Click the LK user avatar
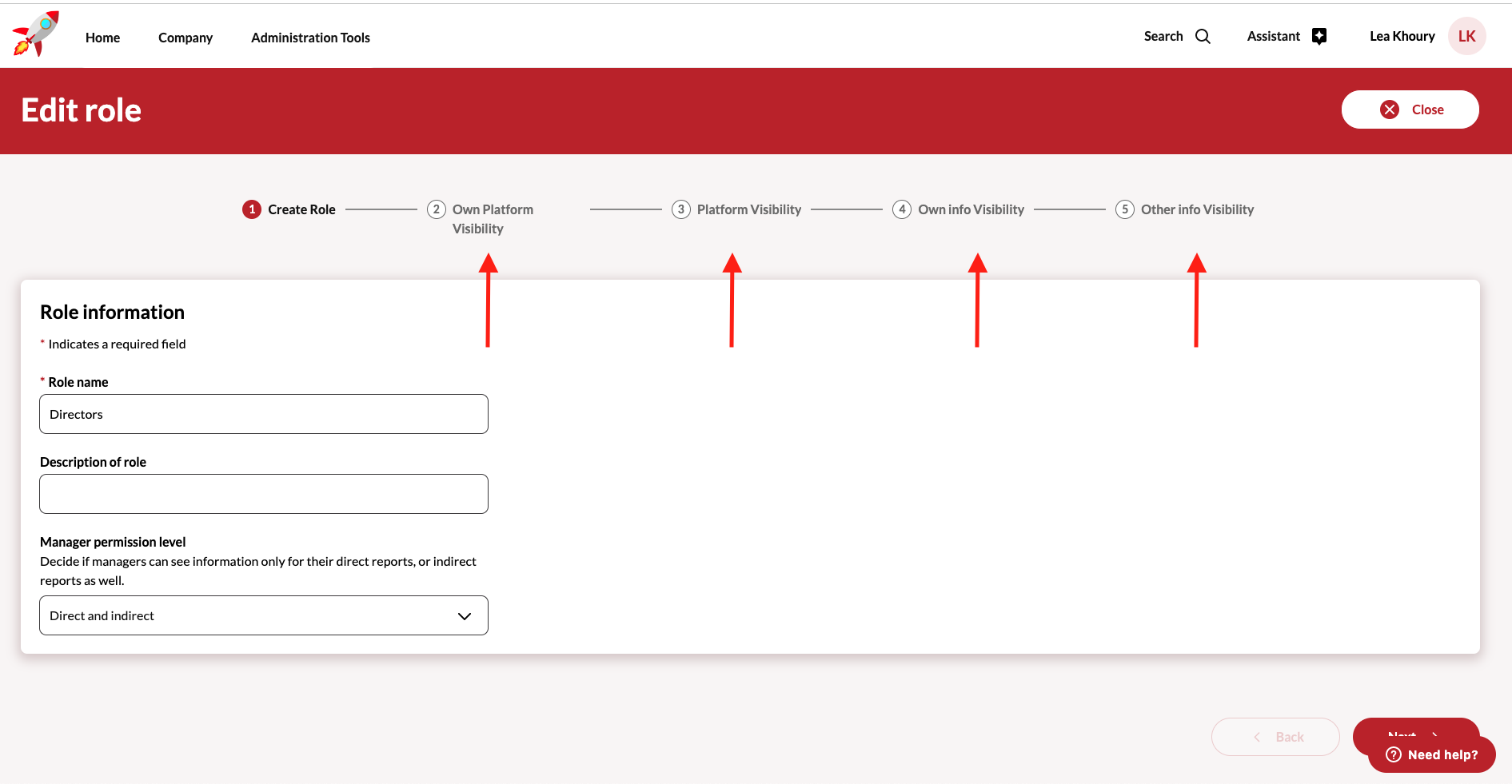Viewport: 1512px width, 784px height. coord(1466,37)
